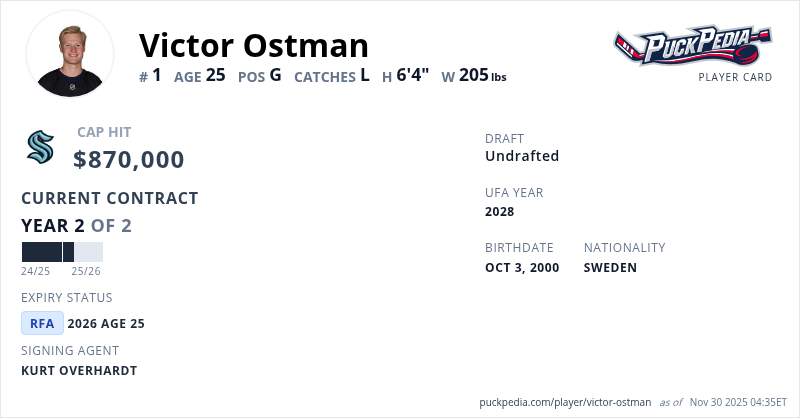Click the jersey number 1
Viewport: 800px width, 418px height.
pos(156,75)
